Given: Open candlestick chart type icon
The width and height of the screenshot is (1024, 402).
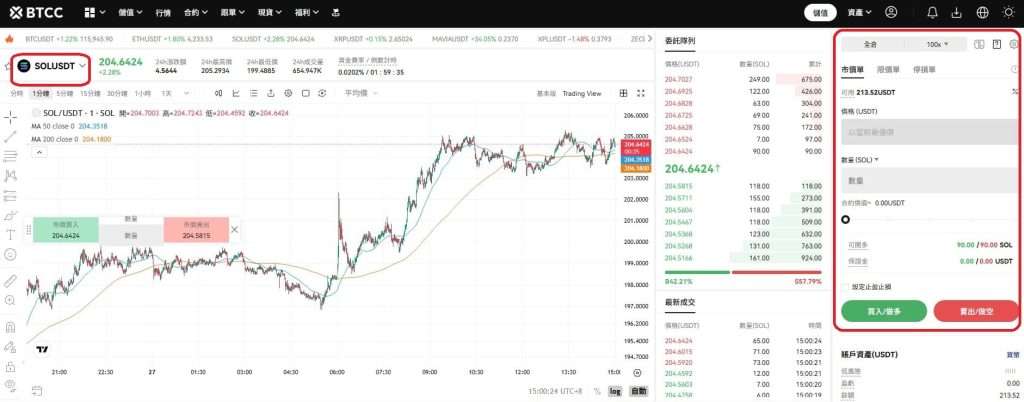Looking at the screenshot, I should [x=219, y=93].
